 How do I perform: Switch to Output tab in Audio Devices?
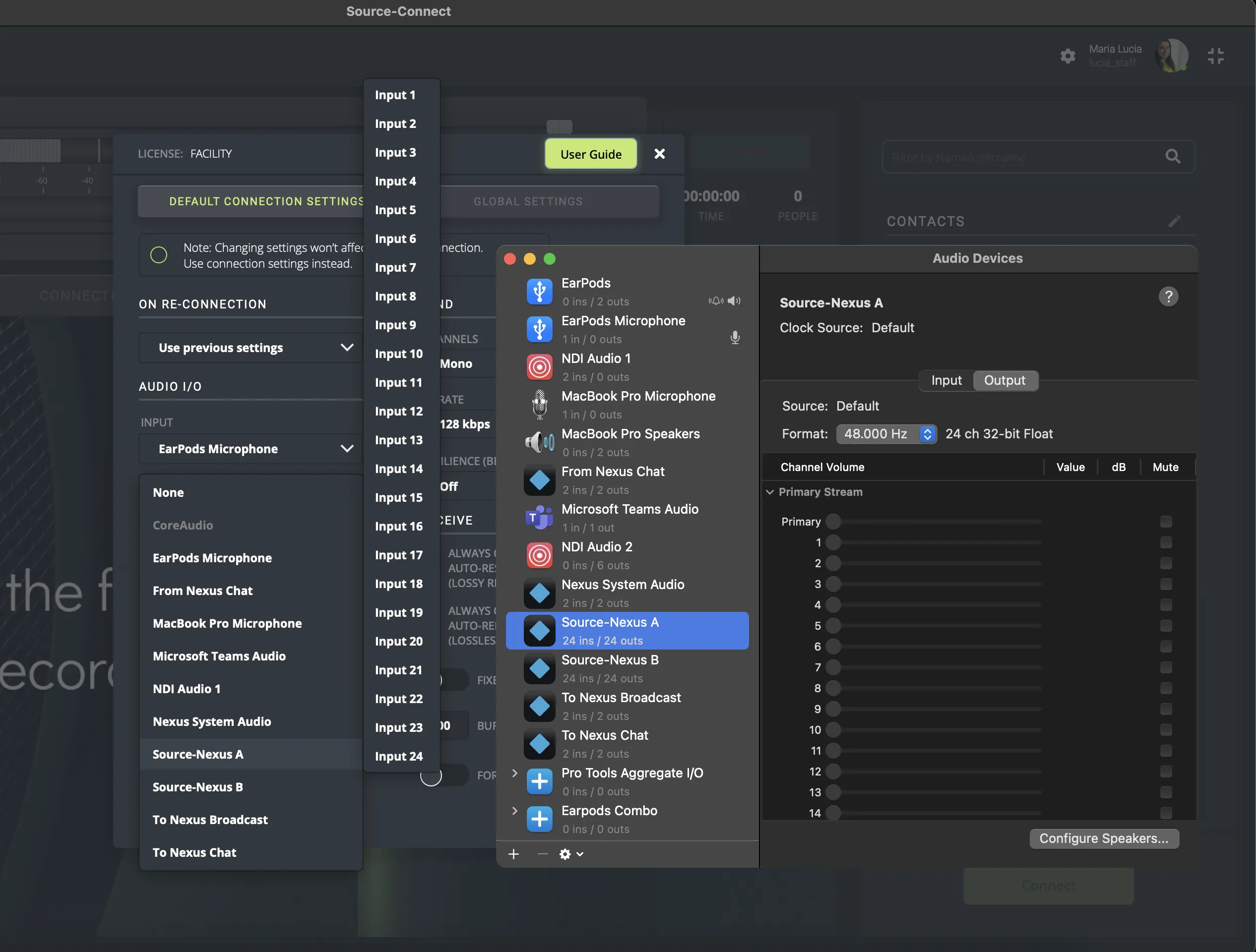pos(1005,380)
